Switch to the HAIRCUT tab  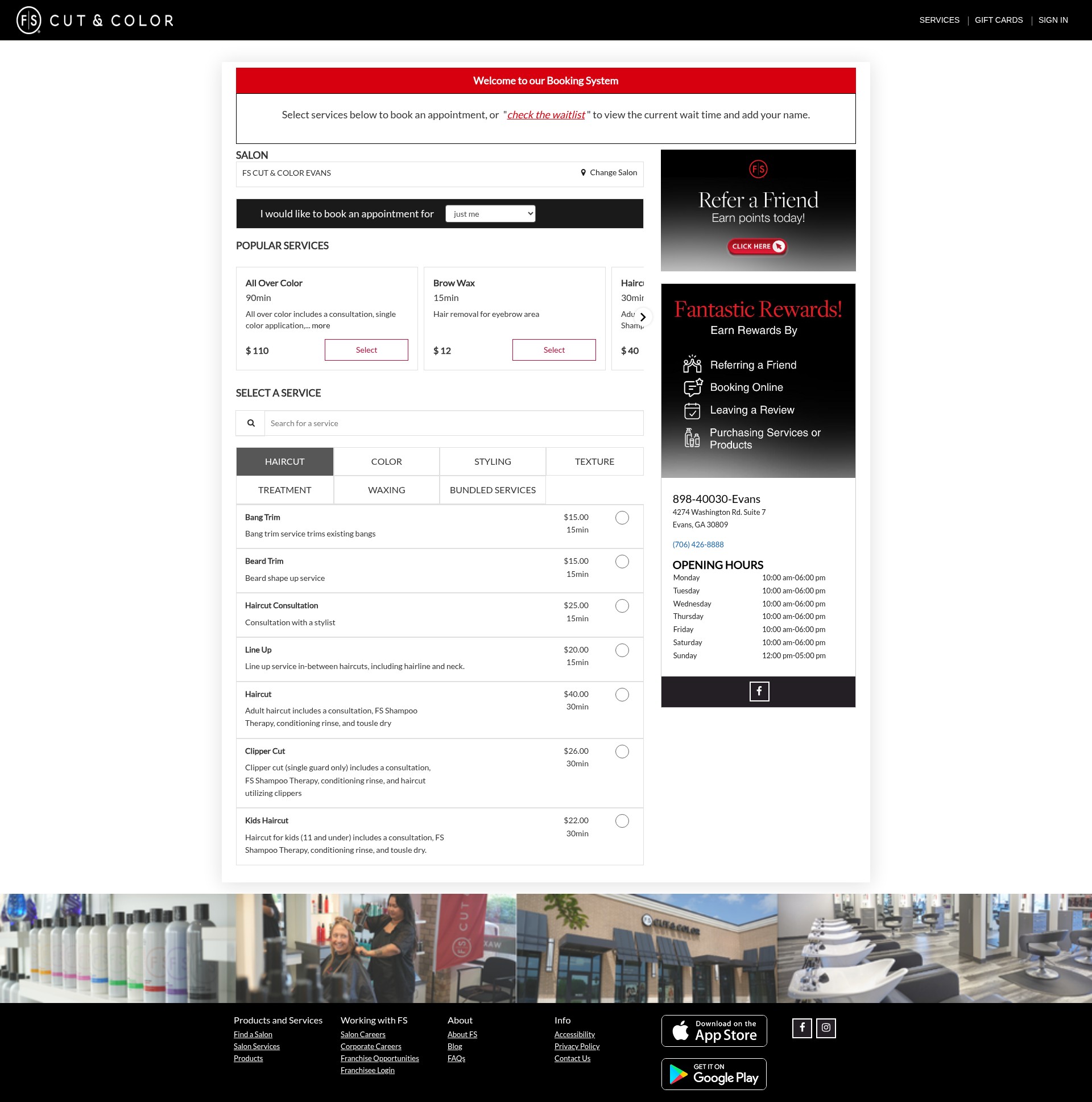coord(284,461)
